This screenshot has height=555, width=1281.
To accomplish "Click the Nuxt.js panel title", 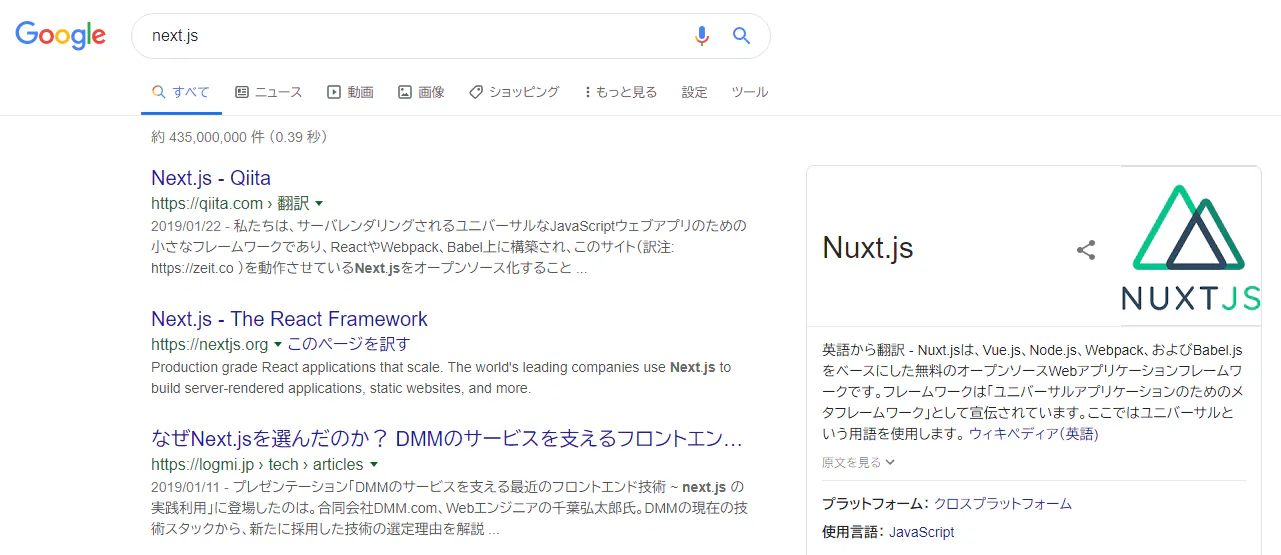I will point(868,248).
